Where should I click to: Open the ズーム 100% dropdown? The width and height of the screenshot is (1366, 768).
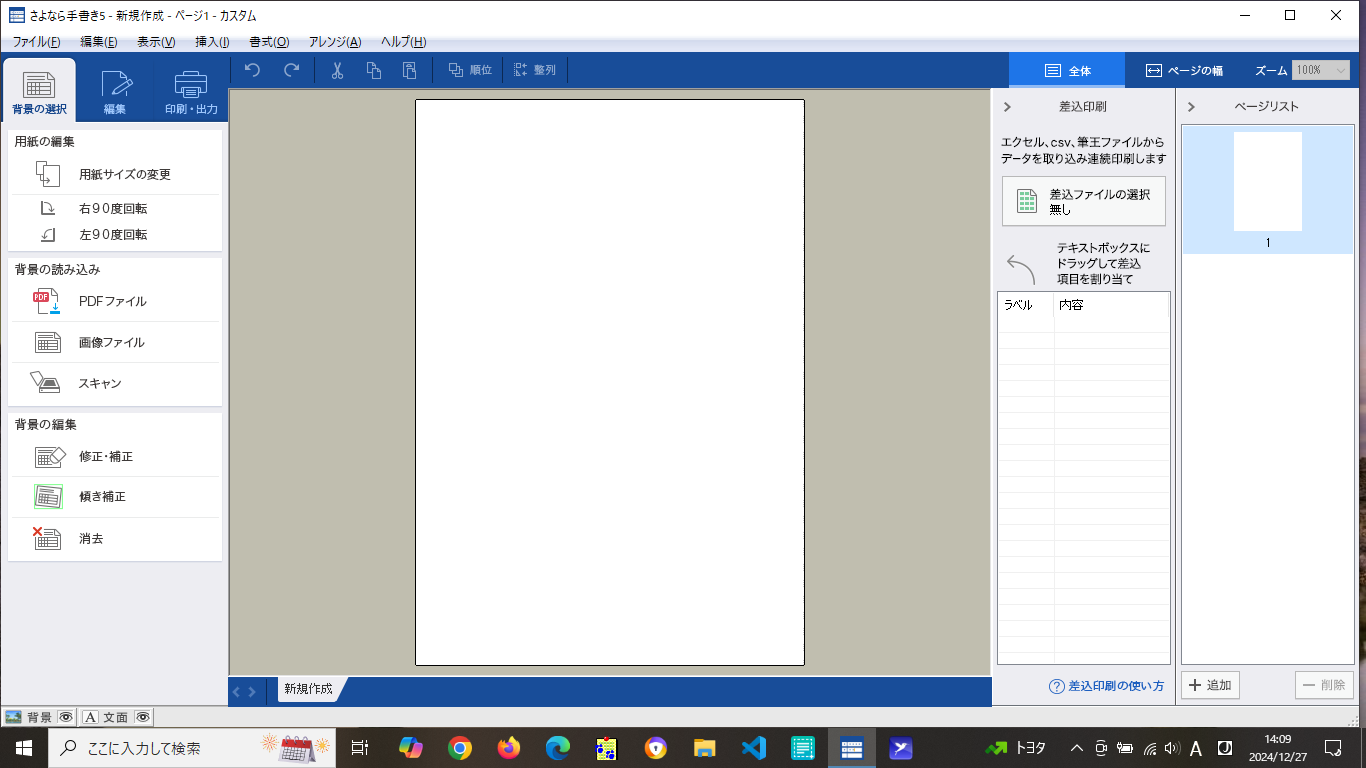coord(1321,70)
